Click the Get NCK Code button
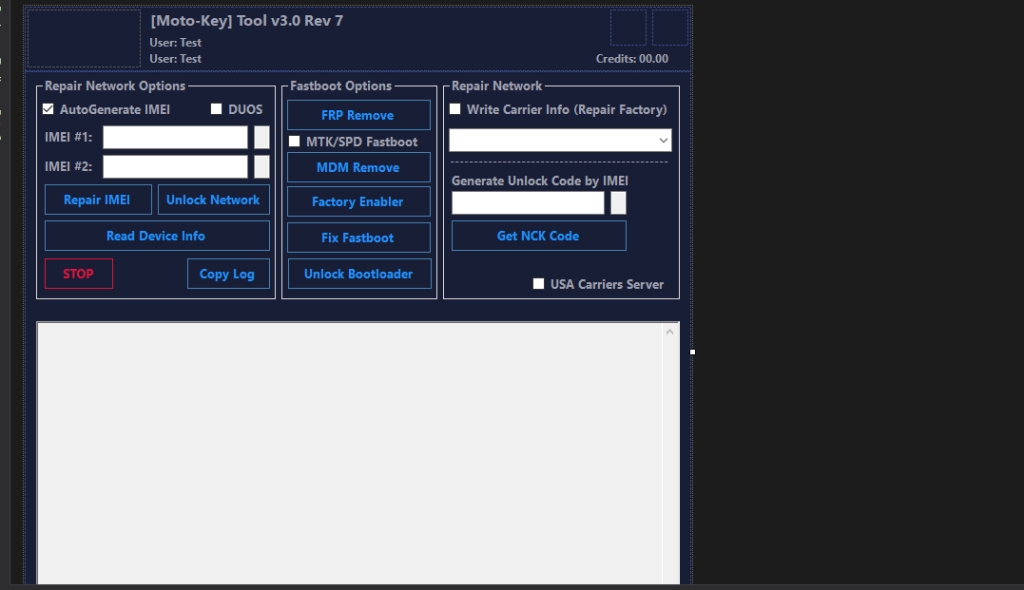Image resolution: width=1024 pixels, height=590 pixels. pos(538,236)
